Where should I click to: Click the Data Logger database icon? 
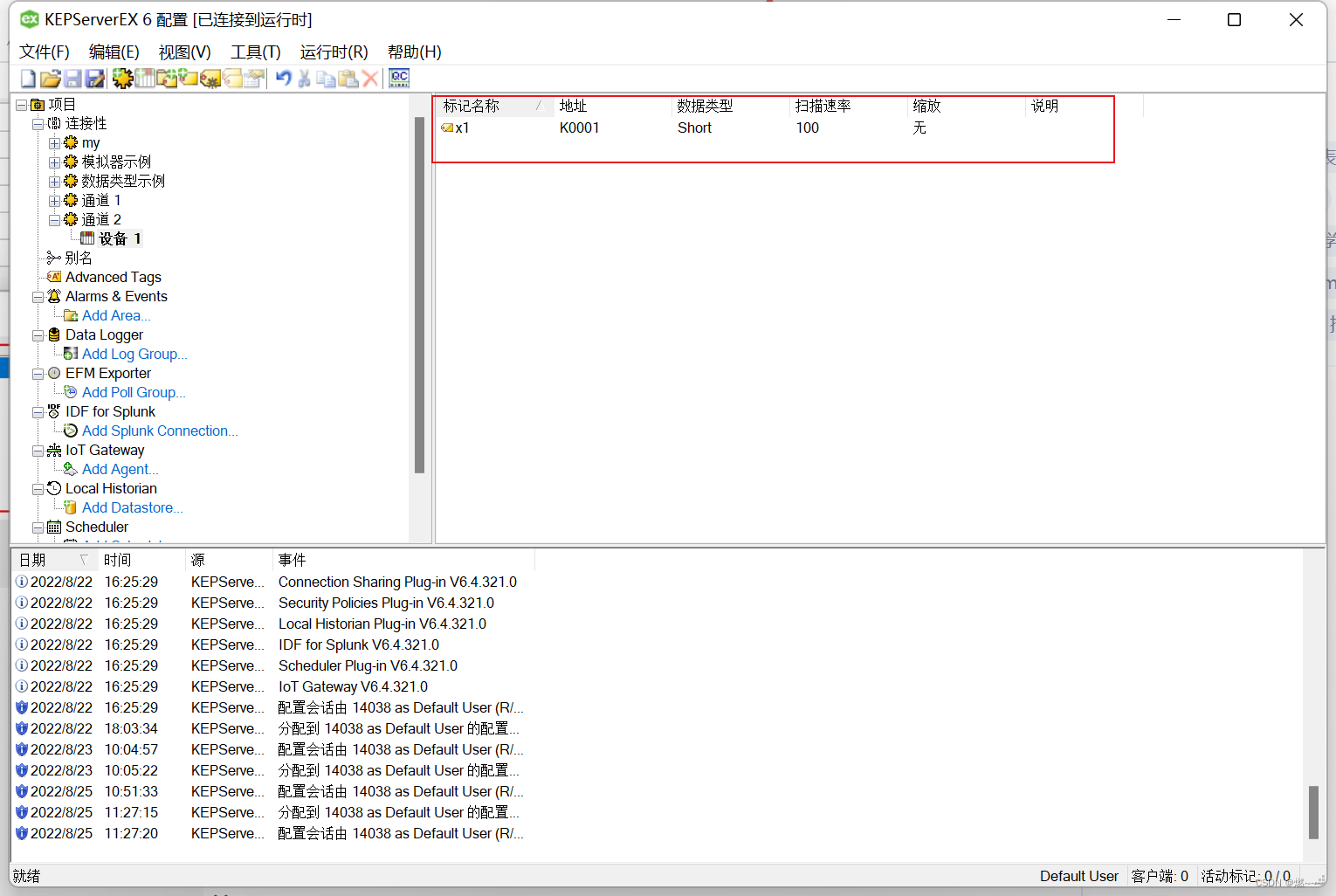click(x=54, y=334)
